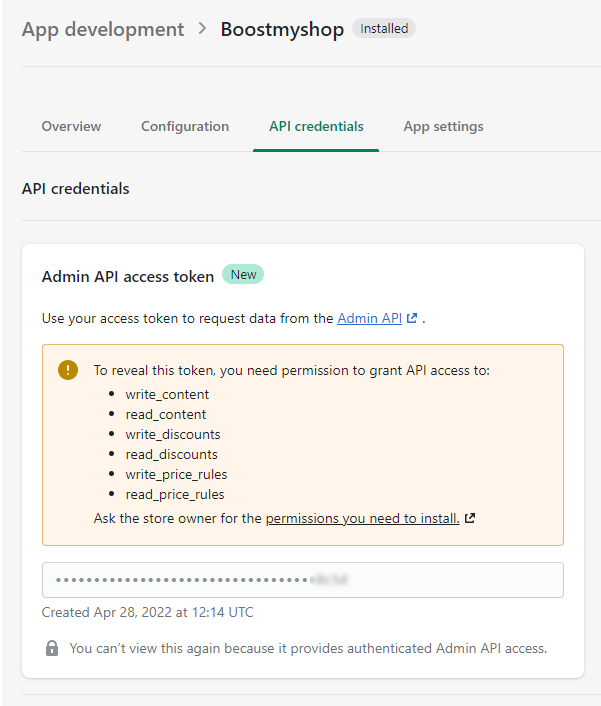The image size is (601, 706).
Task: Click the breadcrumb chevron arrow icon
Action: (203, 29)
